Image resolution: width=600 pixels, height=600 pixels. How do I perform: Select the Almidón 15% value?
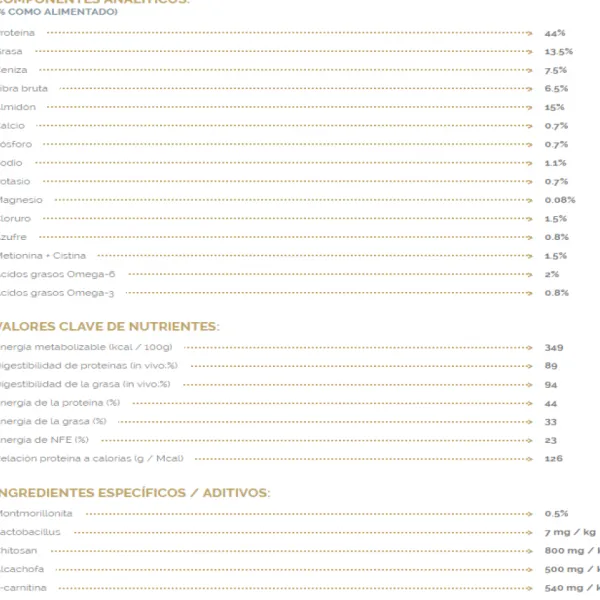554,107
